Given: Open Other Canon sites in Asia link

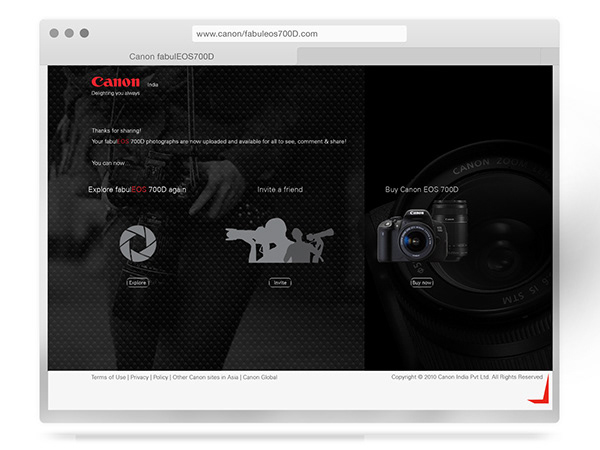Looking at the screenshot, I should coord(205,377).
